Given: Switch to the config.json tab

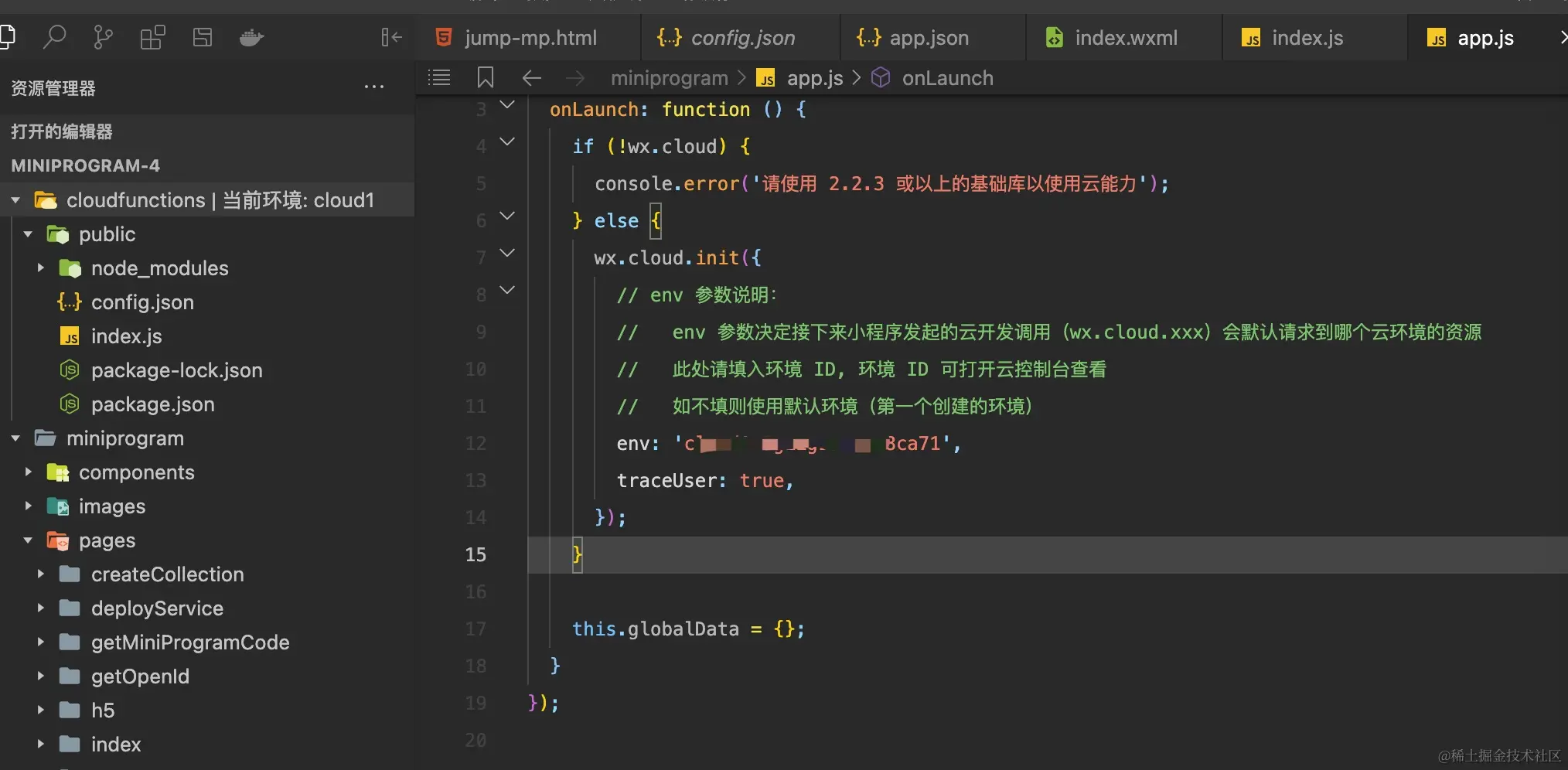Looking at the screenshot, I should click(741, 37).
